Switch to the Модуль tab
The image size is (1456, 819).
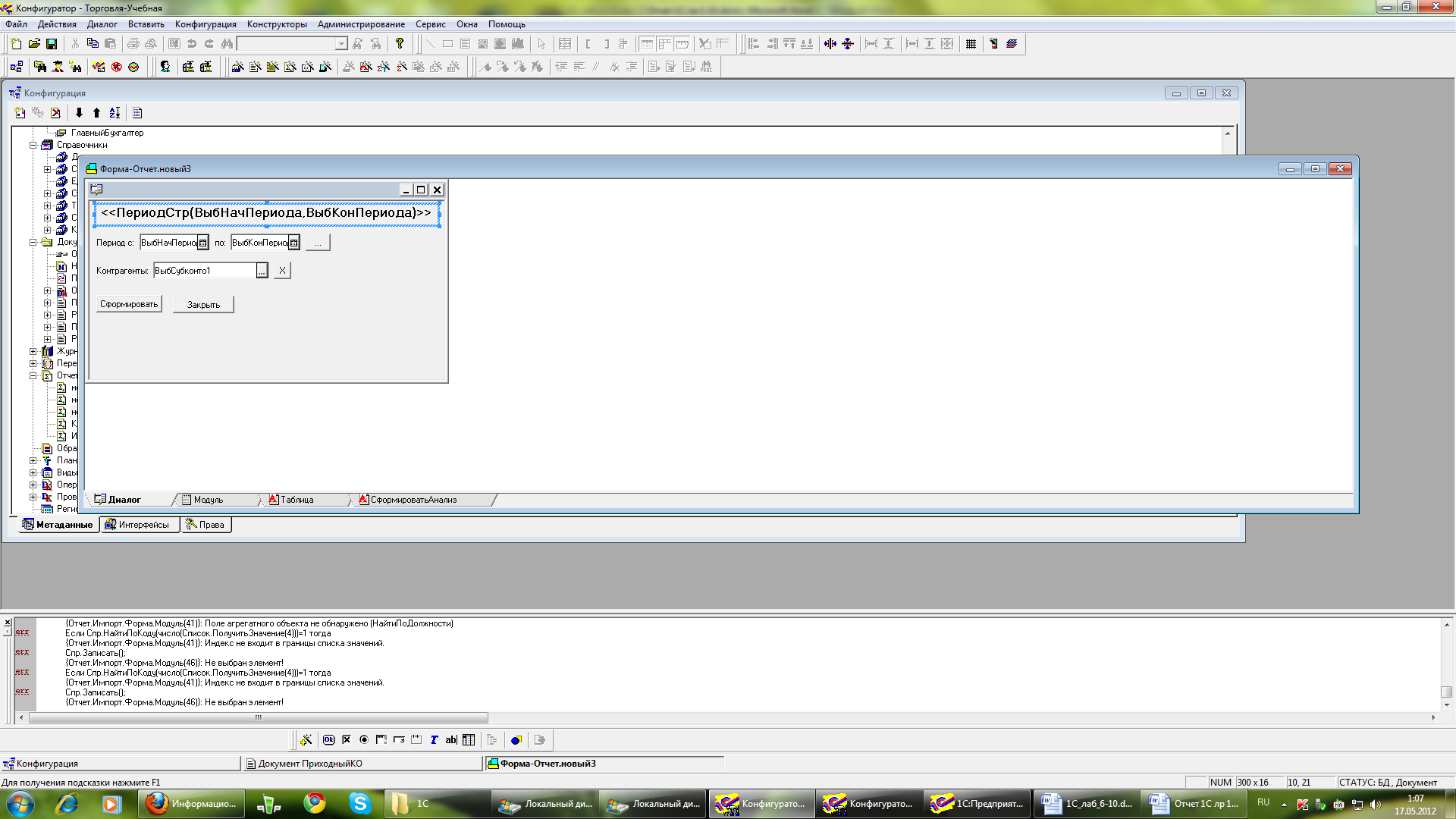coord(208,500)
